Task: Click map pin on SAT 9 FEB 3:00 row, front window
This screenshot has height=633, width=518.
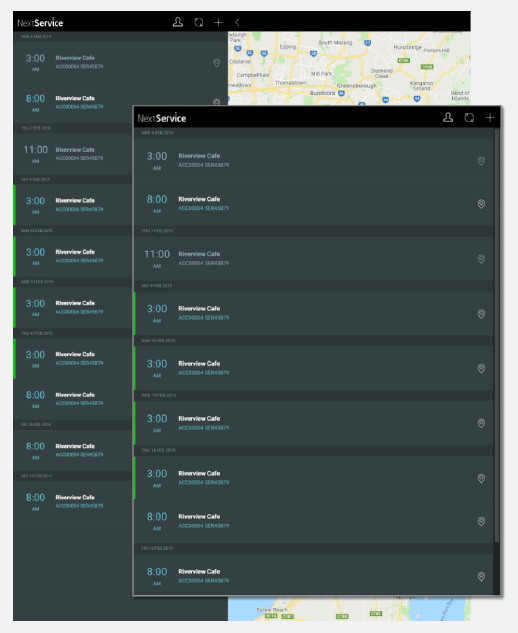Action: 481,314
